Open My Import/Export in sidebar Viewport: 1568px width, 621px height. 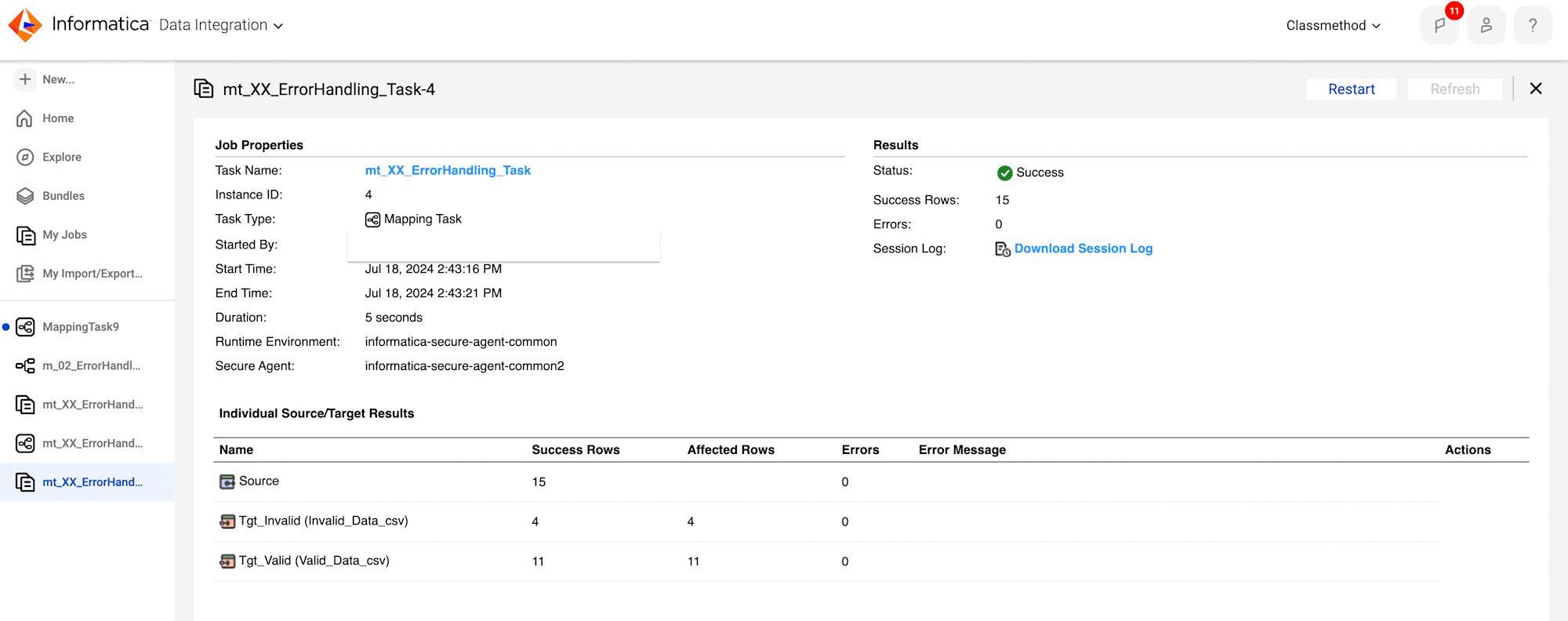[93, 274]
